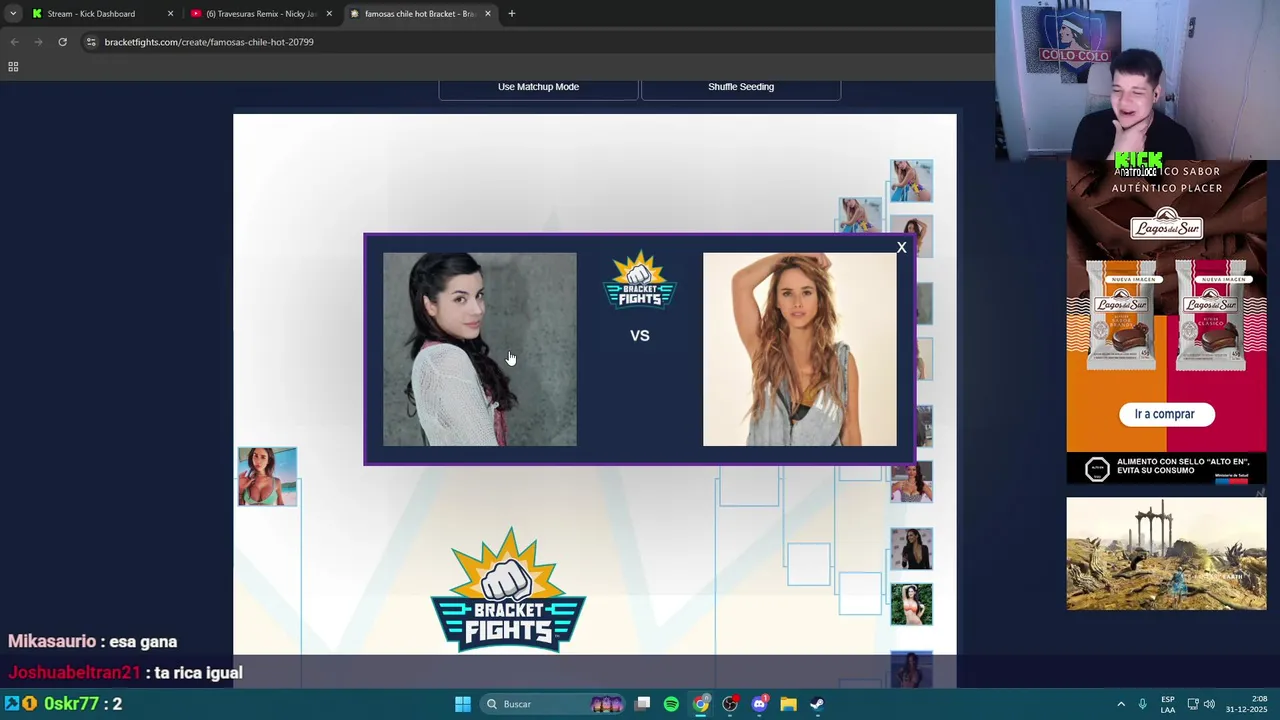
Task: Click the Joshuabeltran21 chat username
Action: (x=74, y=673)
